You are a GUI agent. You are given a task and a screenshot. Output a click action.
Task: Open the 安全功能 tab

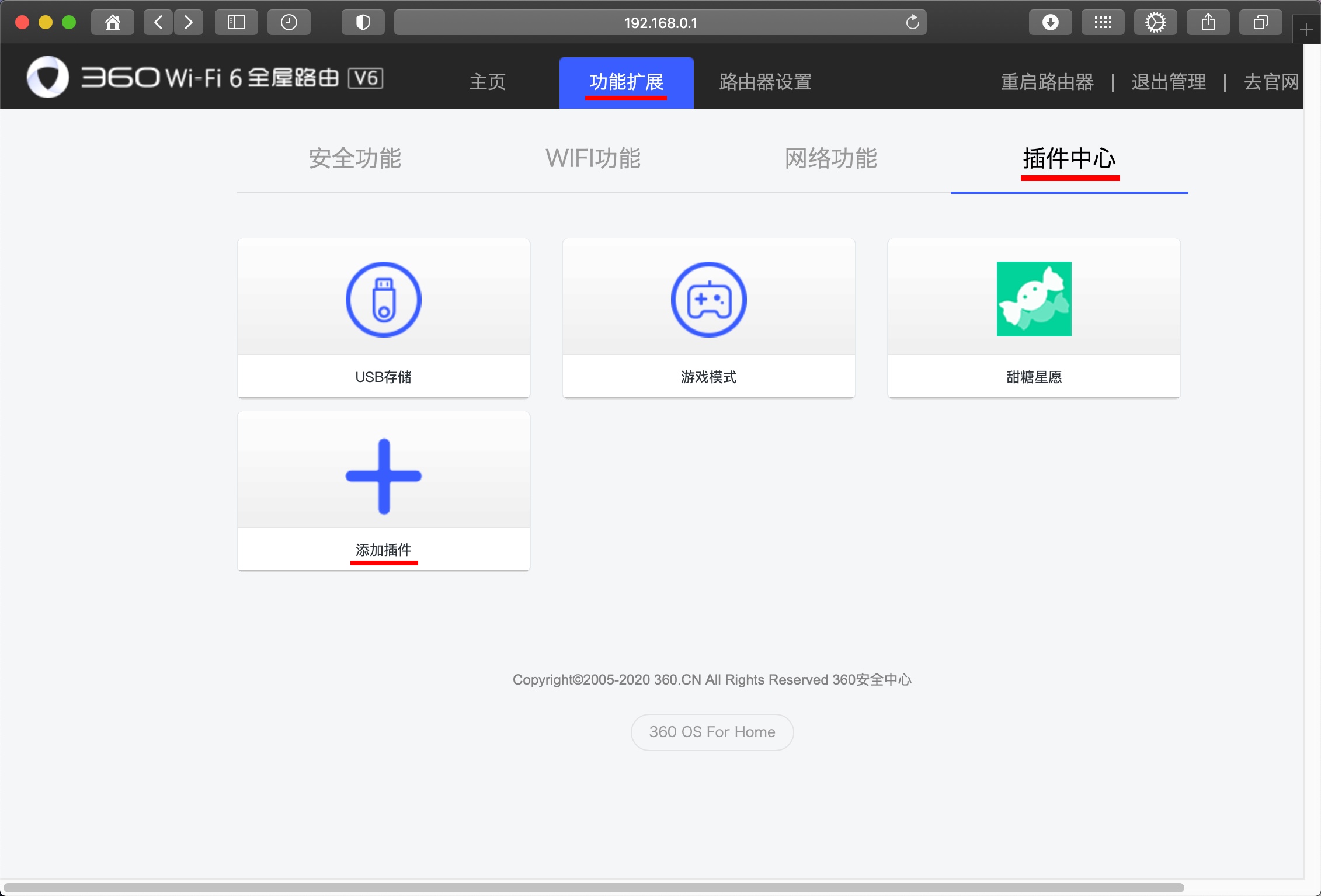pos(354,158)
